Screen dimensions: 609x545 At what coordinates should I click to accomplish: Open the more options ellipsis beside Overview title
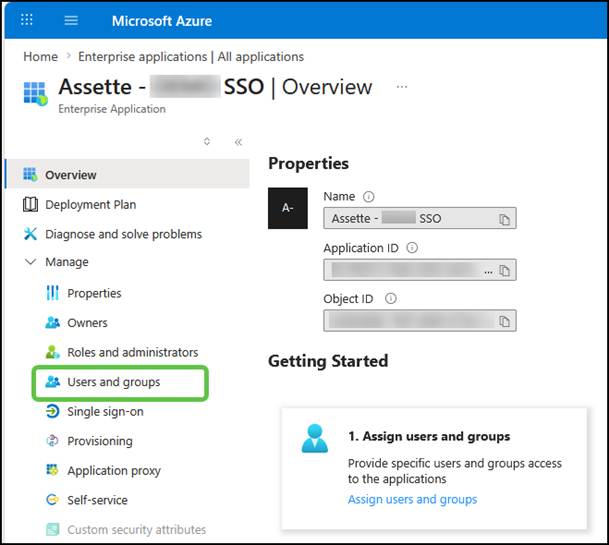(402, 87)
